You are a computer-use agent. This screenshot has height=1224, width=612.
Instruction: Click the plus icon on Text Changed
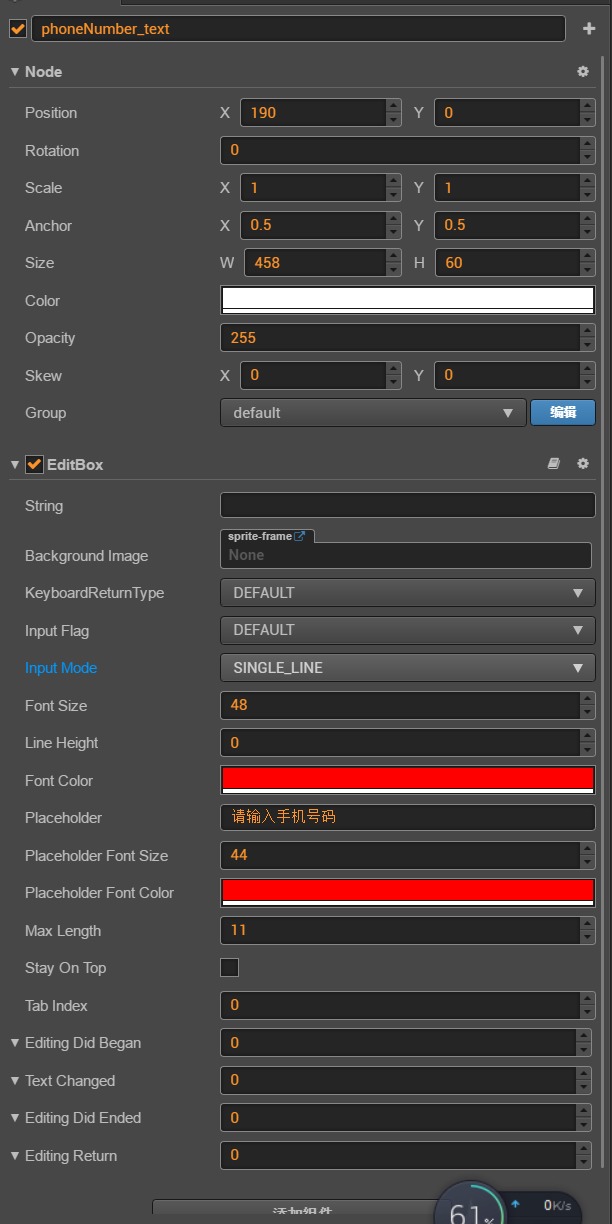585,1075
